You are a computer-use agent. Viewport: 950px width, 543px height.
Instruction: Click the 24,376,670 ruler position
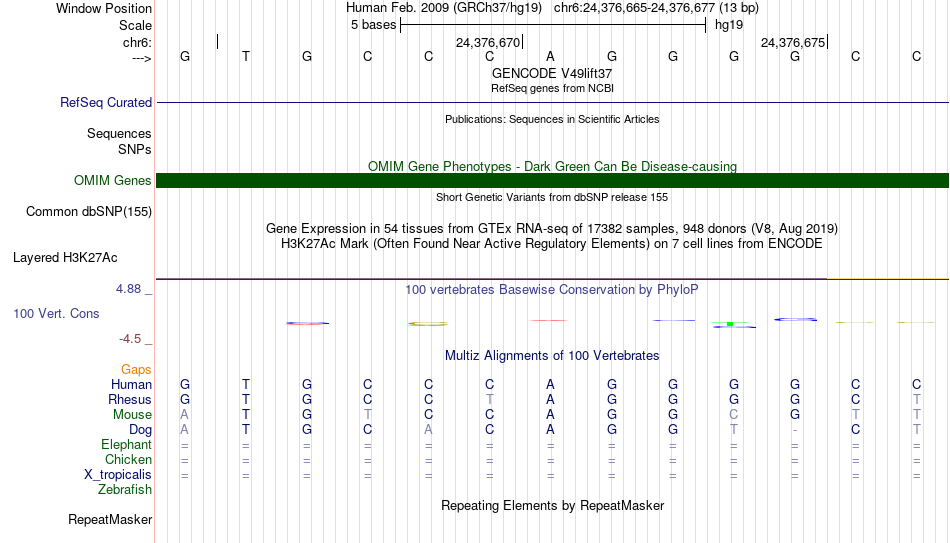488,42
